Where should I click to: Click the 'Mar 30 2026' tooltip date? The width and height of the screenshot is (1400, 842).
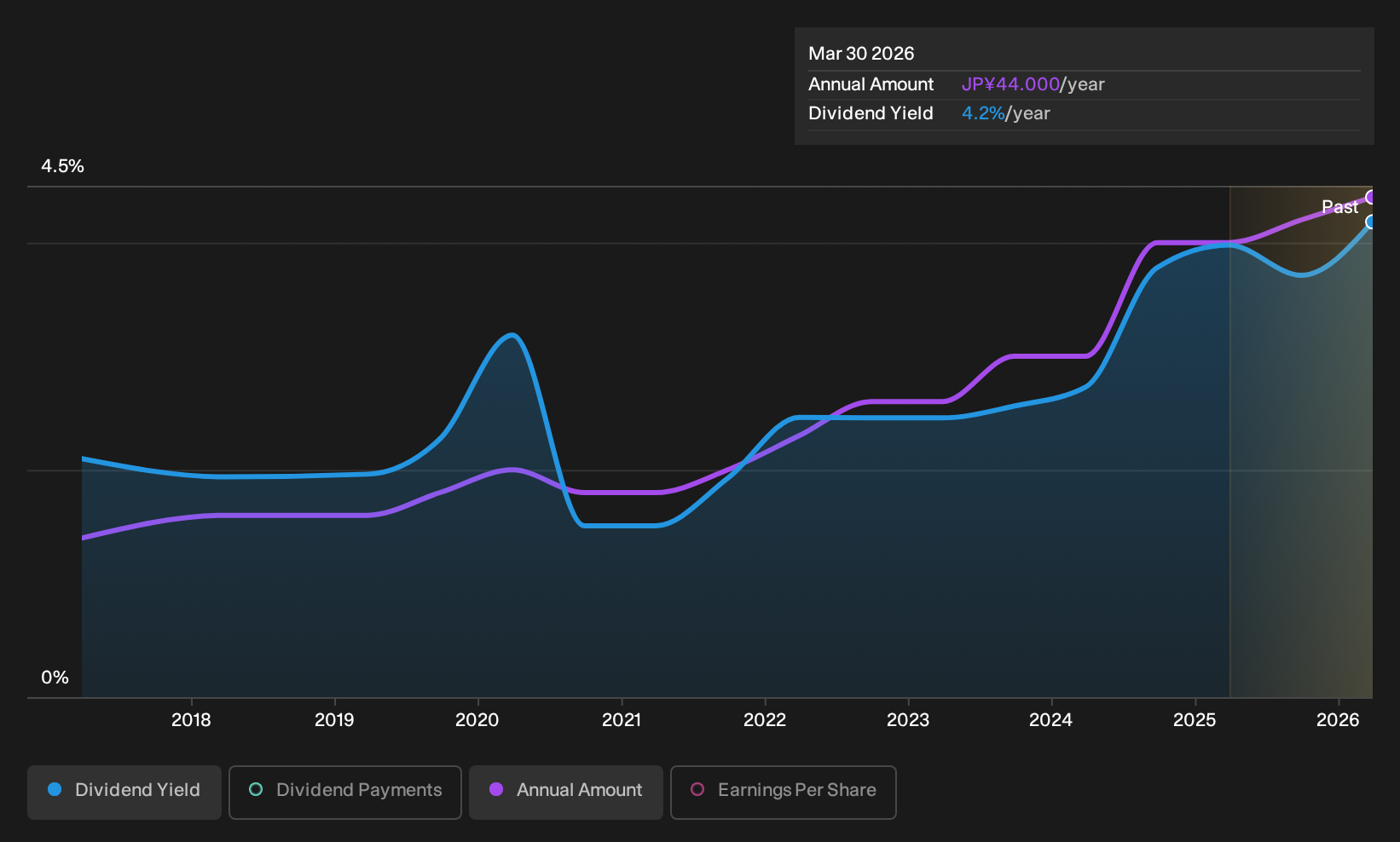pos(861,54)
